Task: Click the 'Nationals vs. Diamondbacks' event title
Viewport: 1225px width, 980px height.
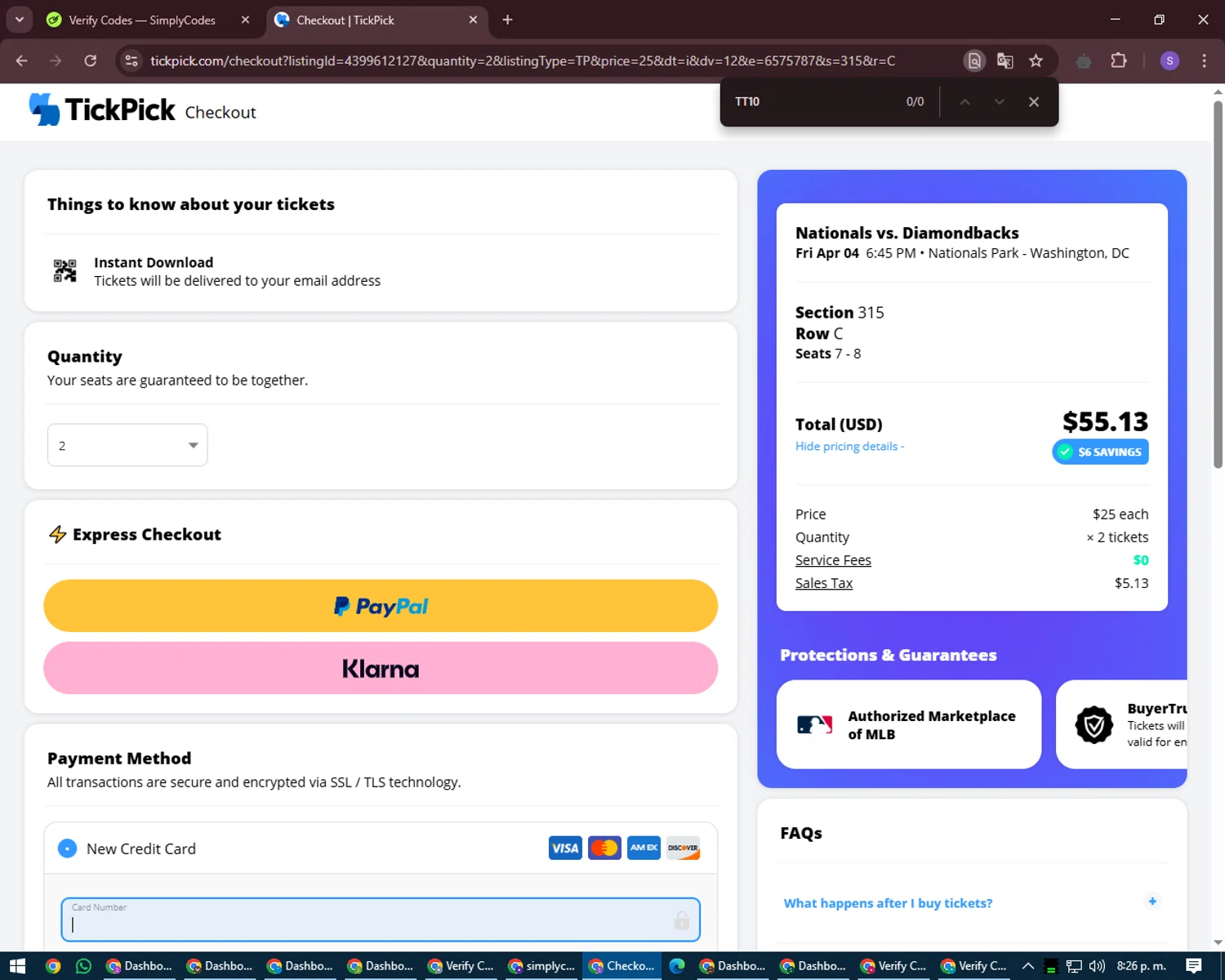Action: 907,233
